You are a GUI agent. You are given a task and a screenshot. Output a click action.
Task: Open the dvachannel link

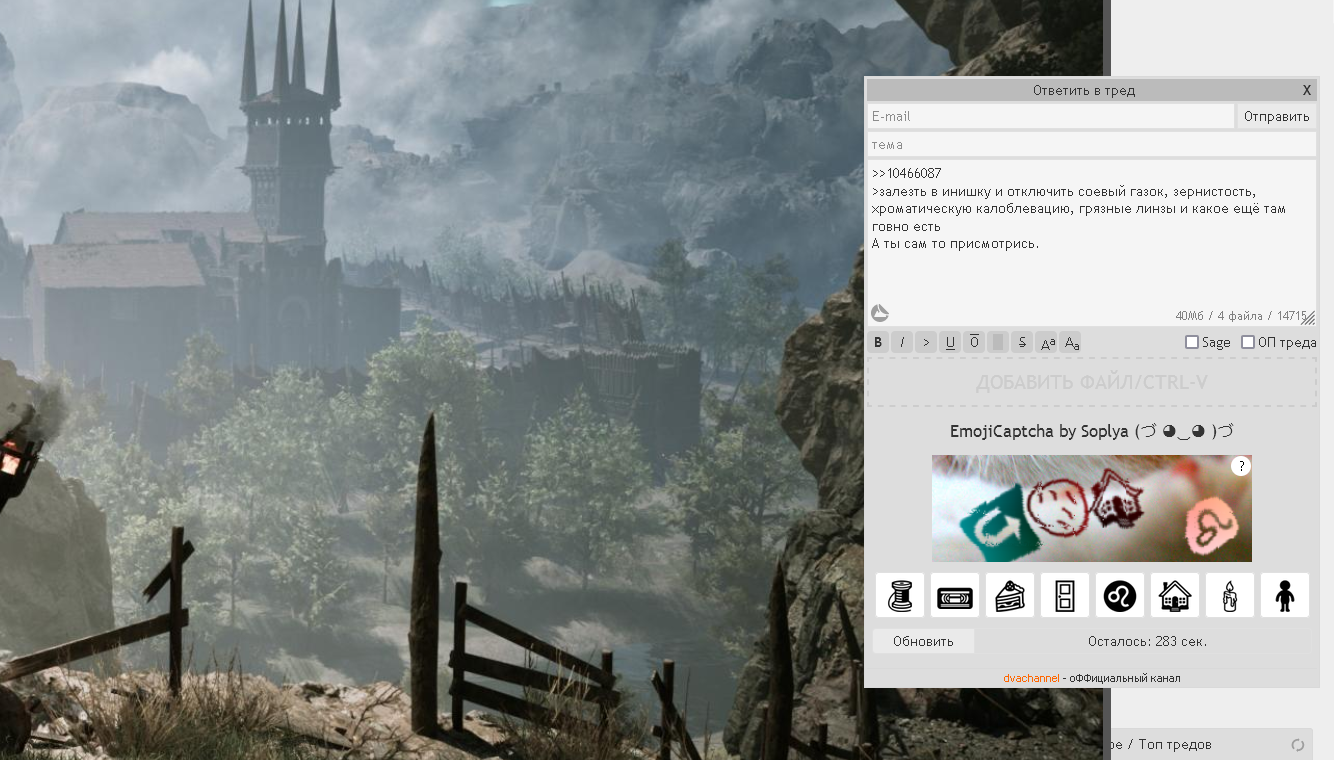1031,678
